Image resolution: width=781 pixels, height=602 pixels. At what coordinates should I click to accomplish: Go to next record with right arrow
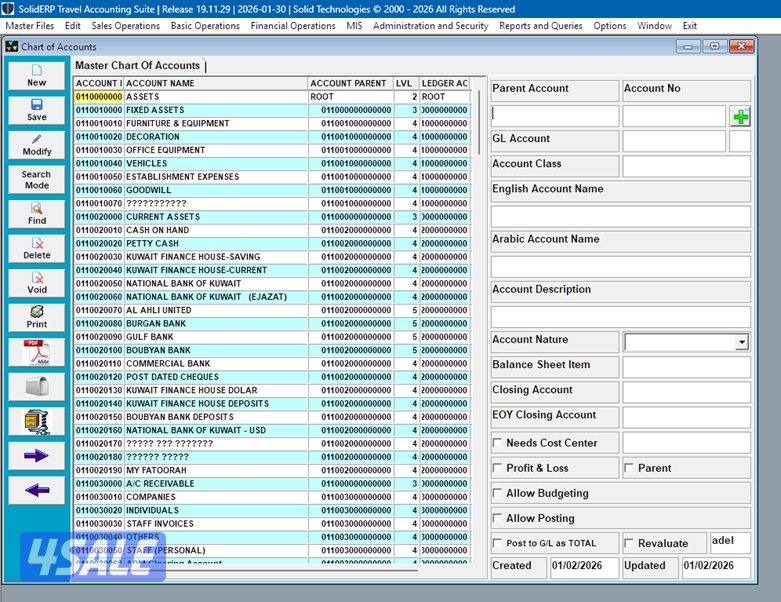[36, 456]
